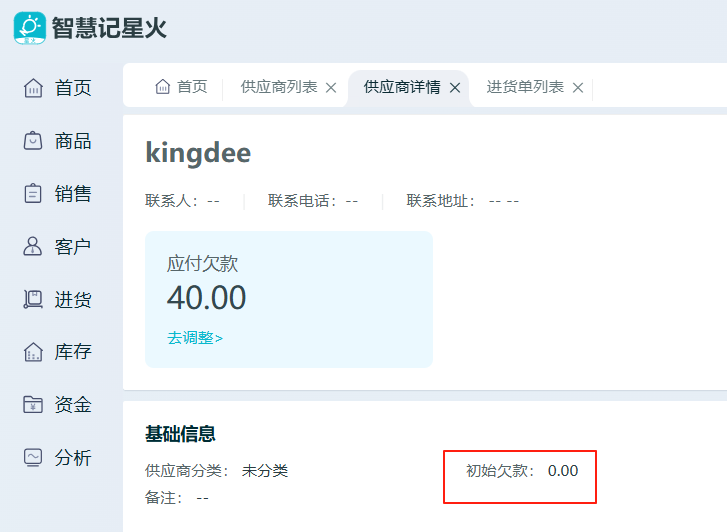Click the home icon in 首页 tab
Image resolution: width=727 pixels, height=532 pixels.
(x=162, y=86)
